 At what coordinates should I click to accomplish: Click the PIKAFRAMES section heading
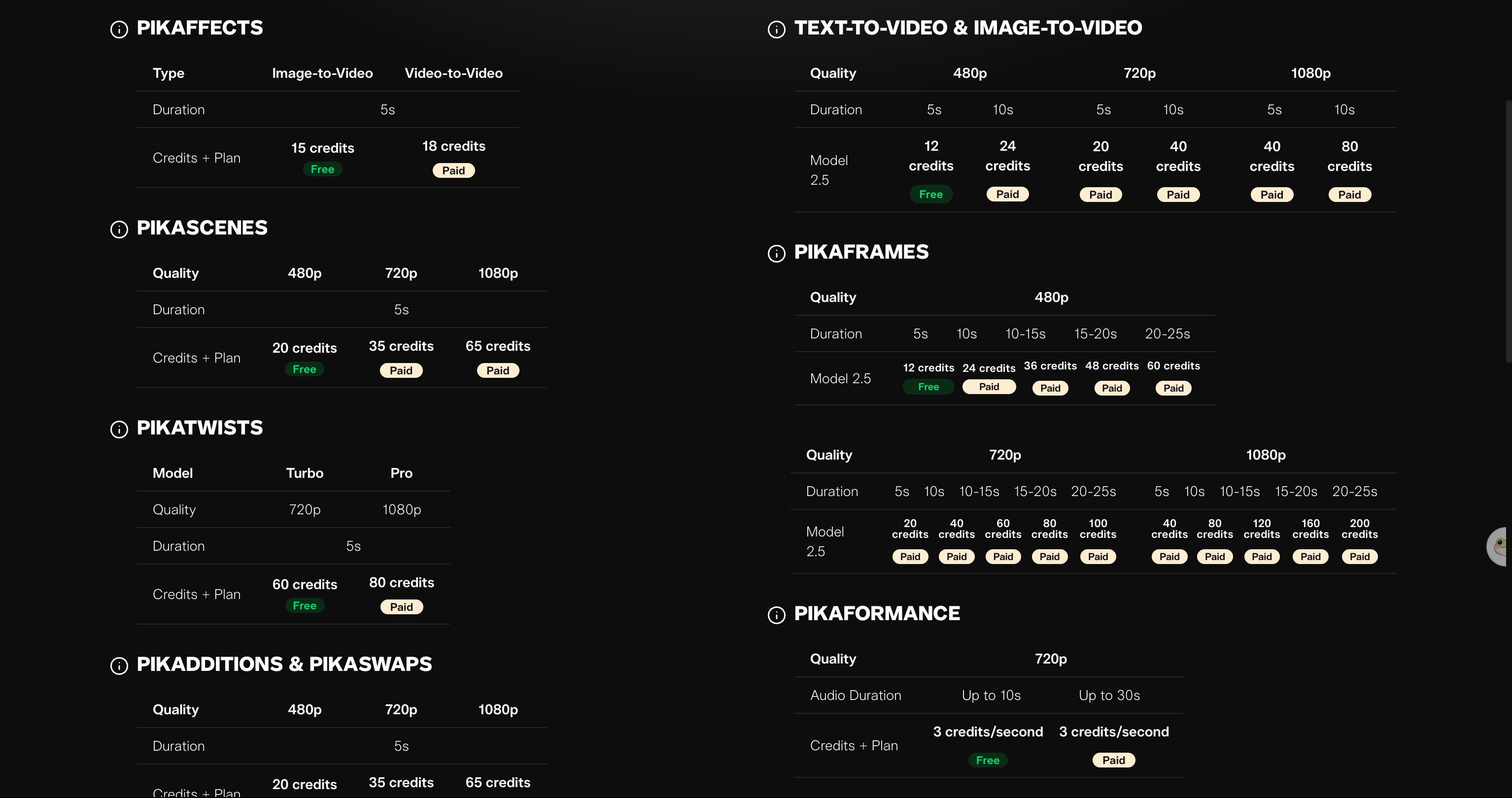[861, 252]
